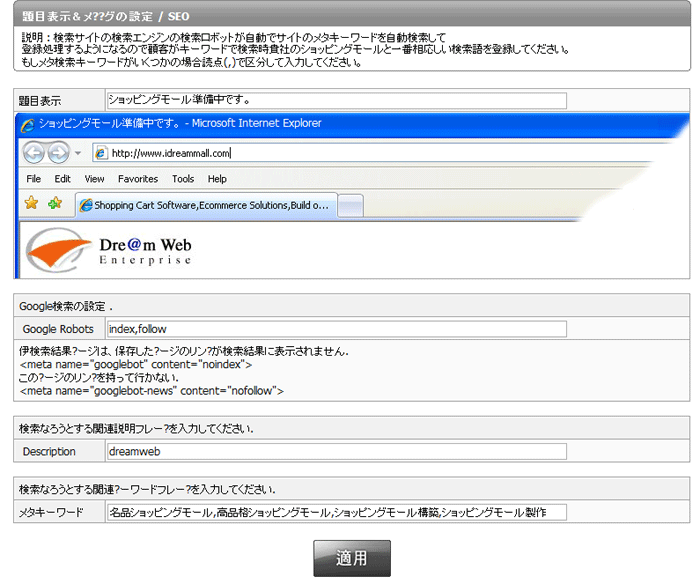
Task: Open the Tools menu
Action: [x=183, y=179]
